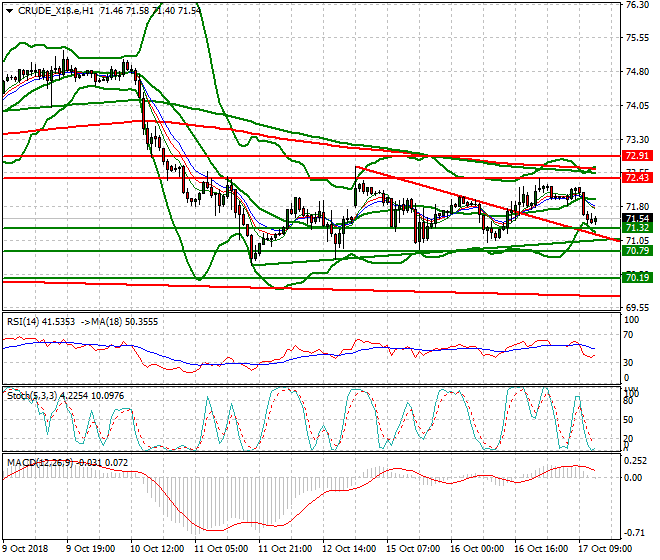660x560 pixels.
Task: Click the 12 Oct 14:00 time axis label
Action: tap(349, 549)
